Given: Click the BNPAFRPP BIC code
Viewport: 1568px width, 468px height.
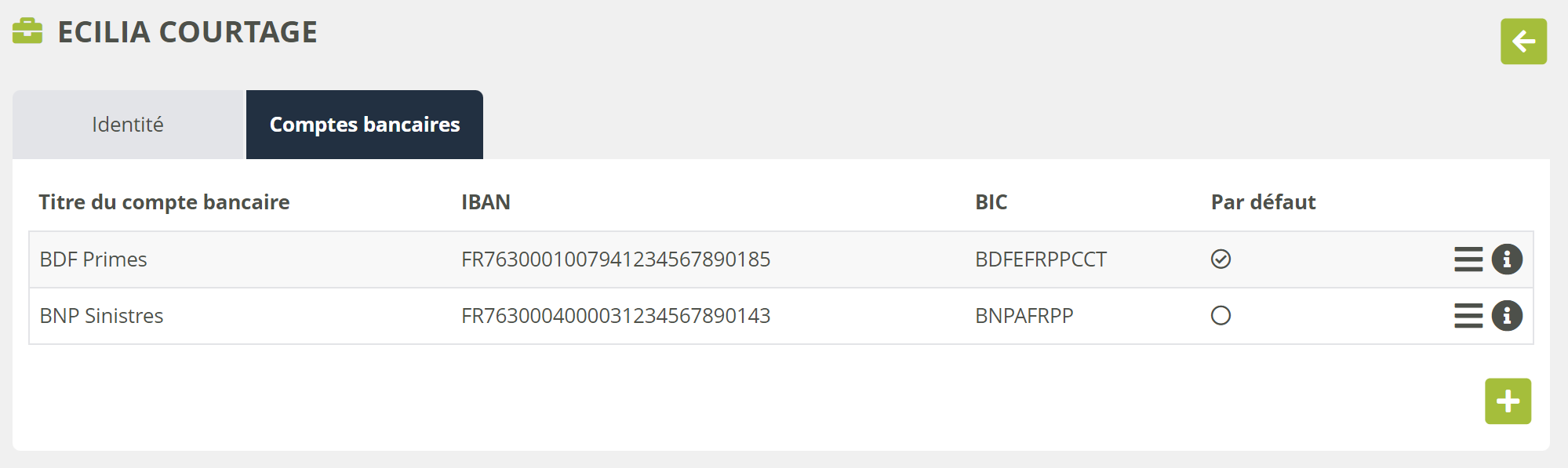Looking at the screenshot, I should pyautogui.click(x=1024, y=316).
